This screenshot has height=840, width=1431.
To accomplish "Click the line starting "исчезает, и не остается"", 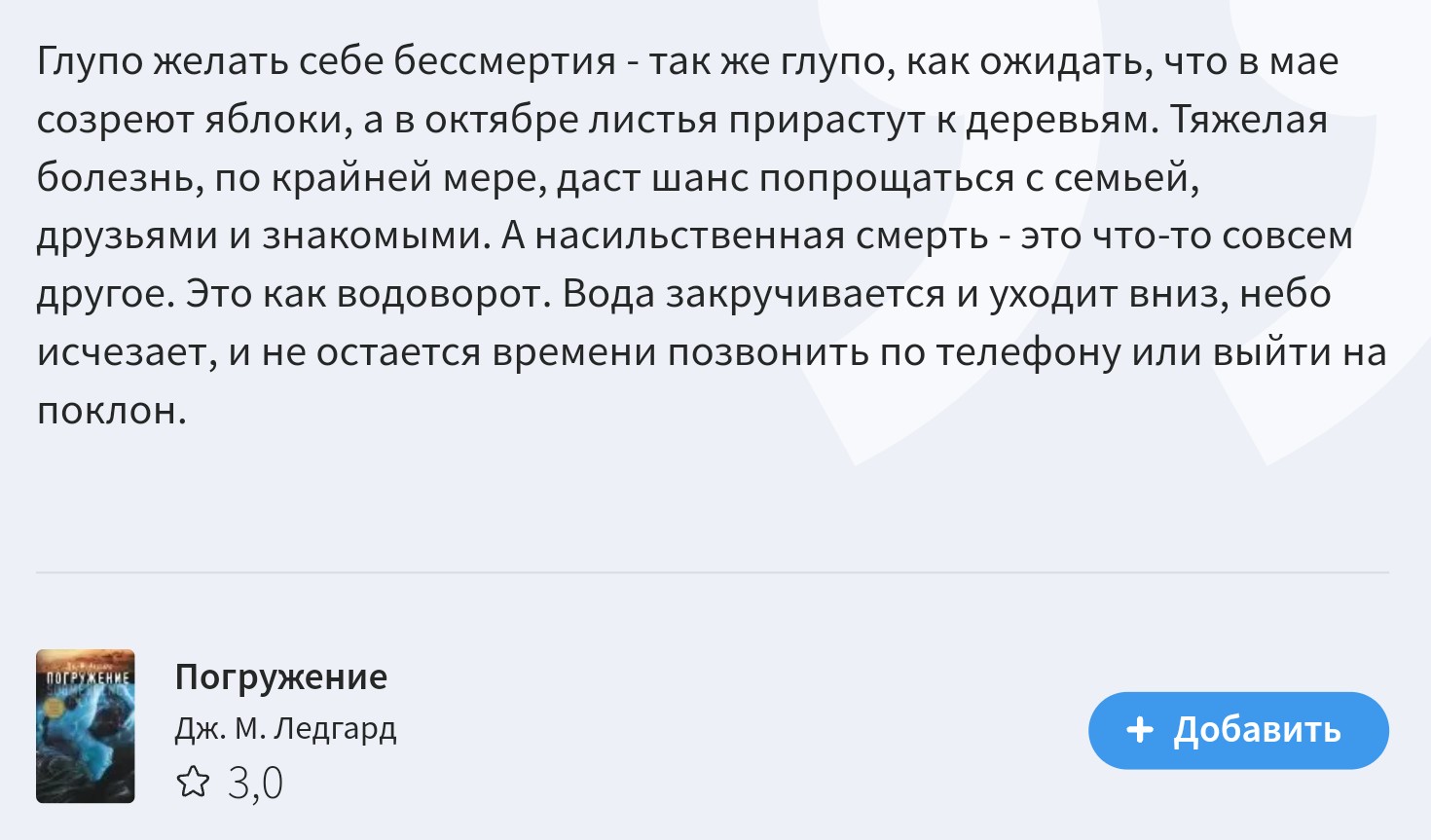I will tap(712, 353).
